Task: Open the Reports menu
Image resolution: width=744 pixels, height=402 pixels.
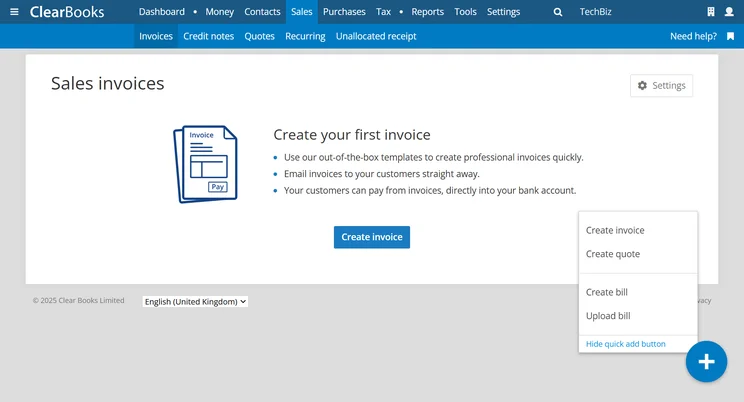Action: (x=427, y=12)
